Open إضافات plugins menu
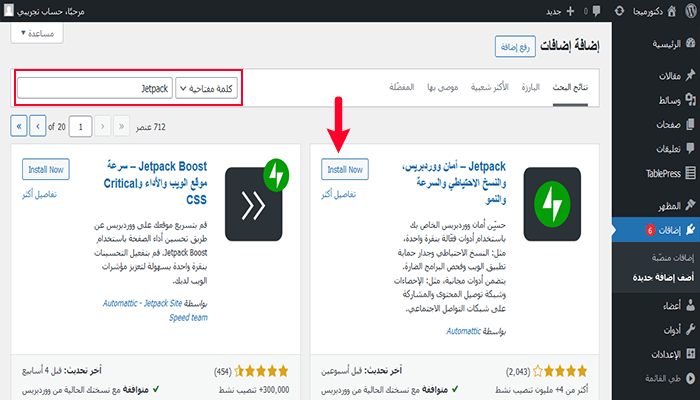700x400 pixels. click(656, 230)
